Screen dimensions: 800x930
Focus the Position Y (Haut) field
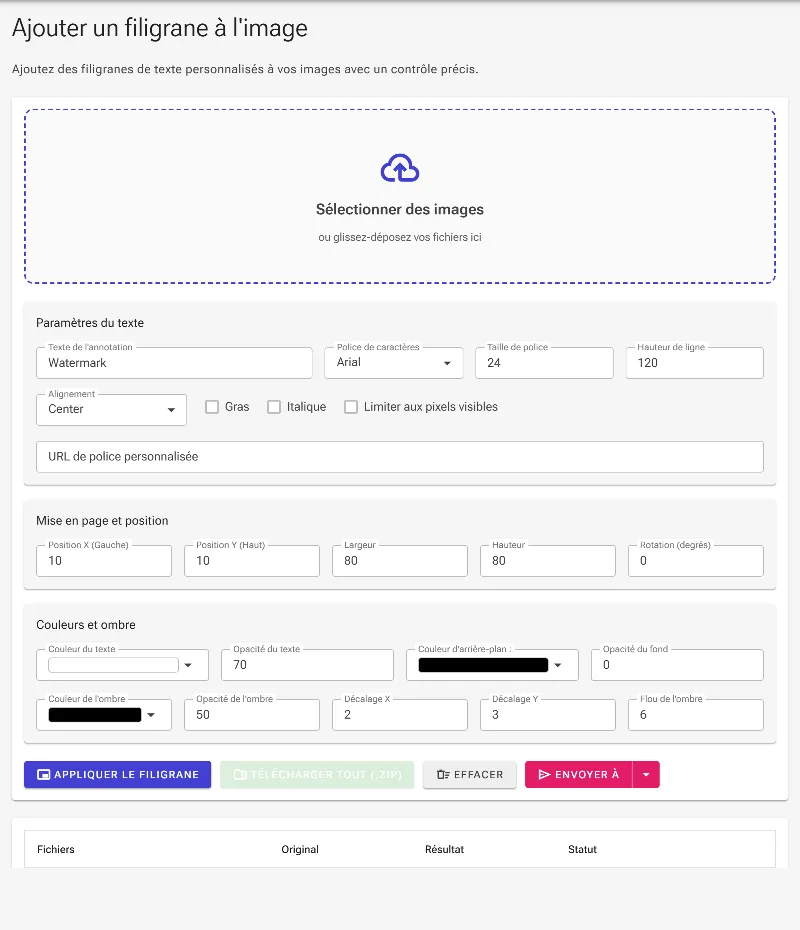[252, 561]
